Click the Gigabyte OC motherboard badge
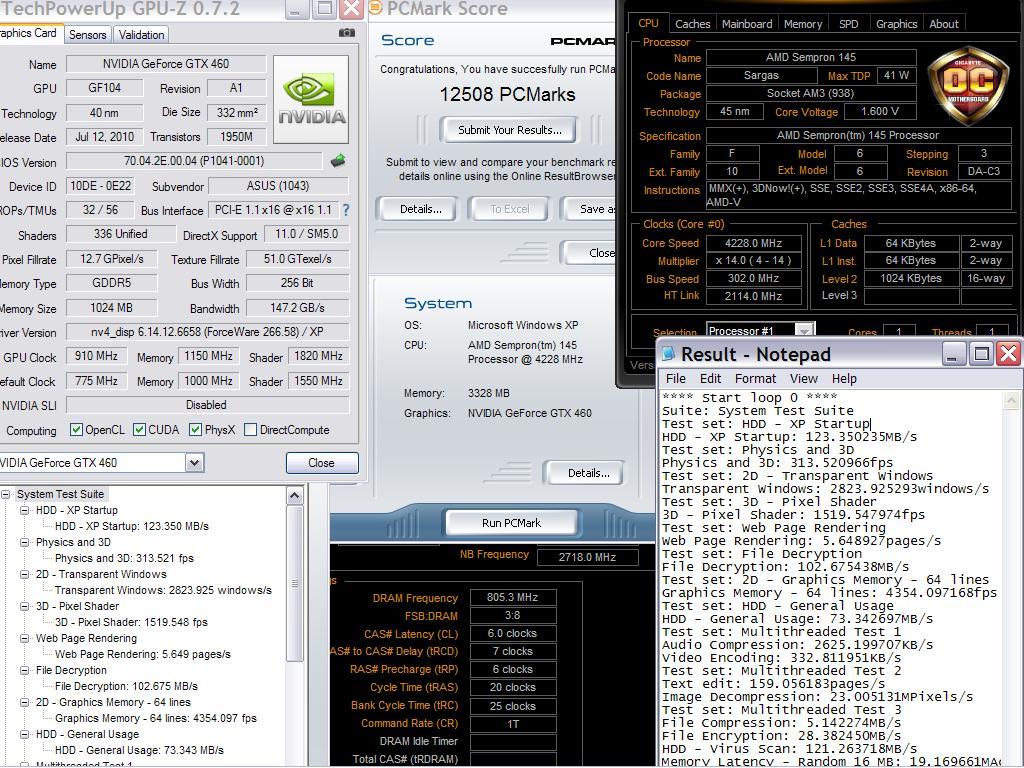The height and width of the screenshot is (768, 1024). pyautogui.click(x=968, y=86)
